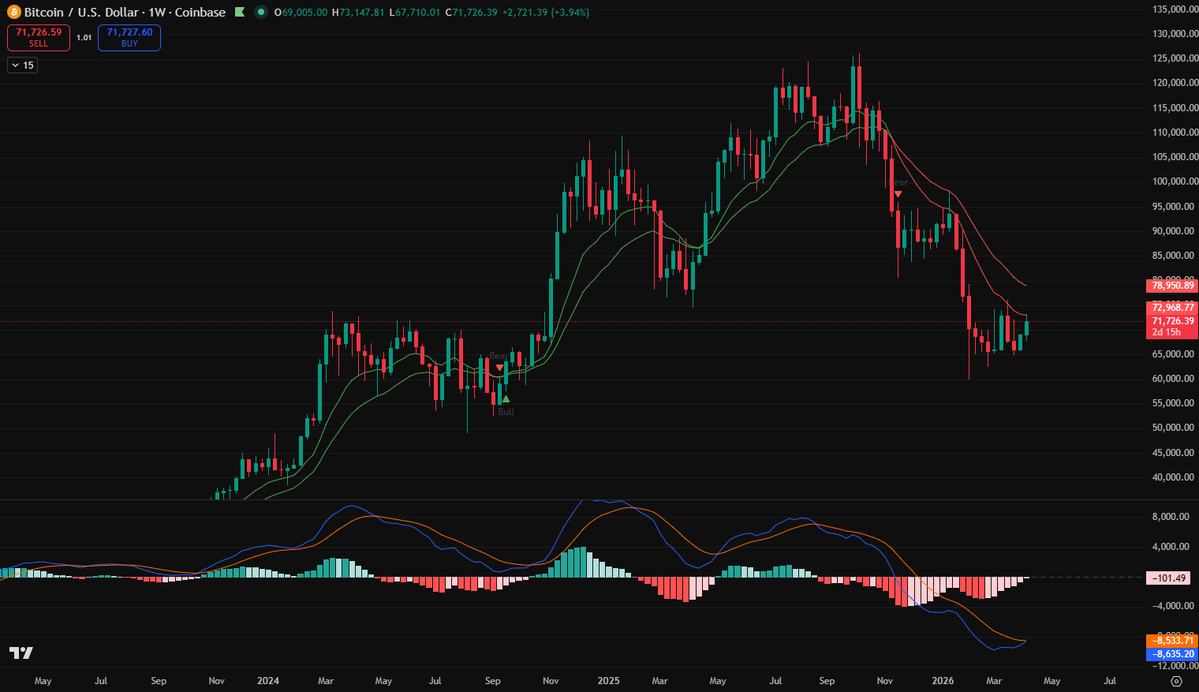
Task: Click the Bear arrow marker near Sep 2024
Action: point(499,368)
